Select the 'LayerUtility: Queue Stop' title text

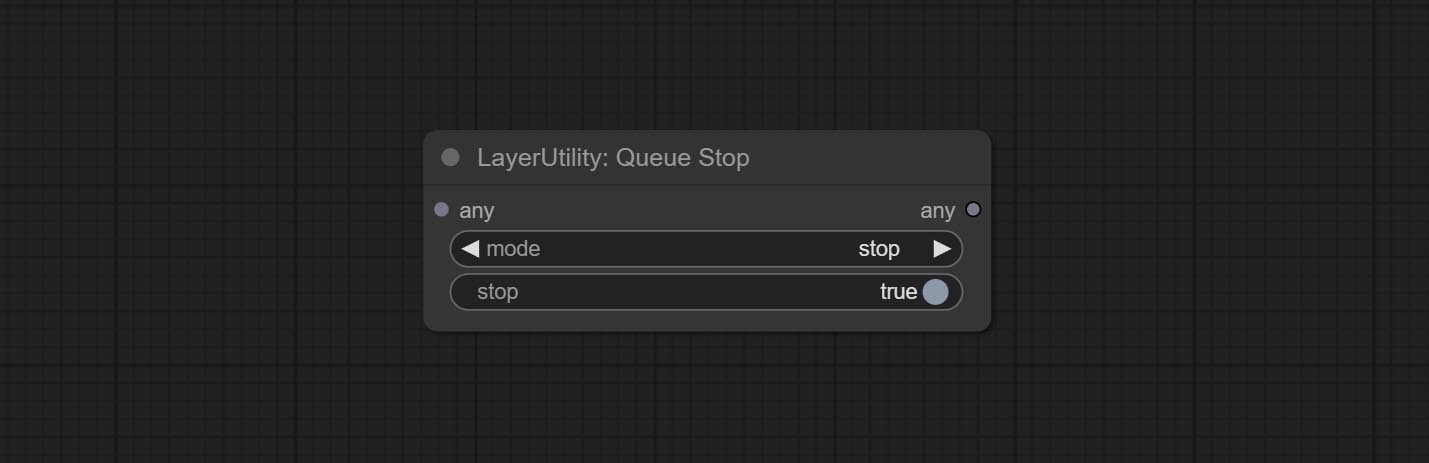[613, 158]
